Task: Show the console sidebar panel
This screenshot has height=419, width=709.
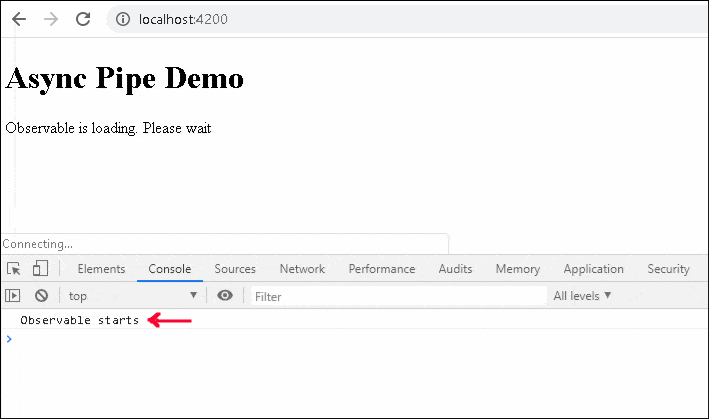Action: [13, 296]
